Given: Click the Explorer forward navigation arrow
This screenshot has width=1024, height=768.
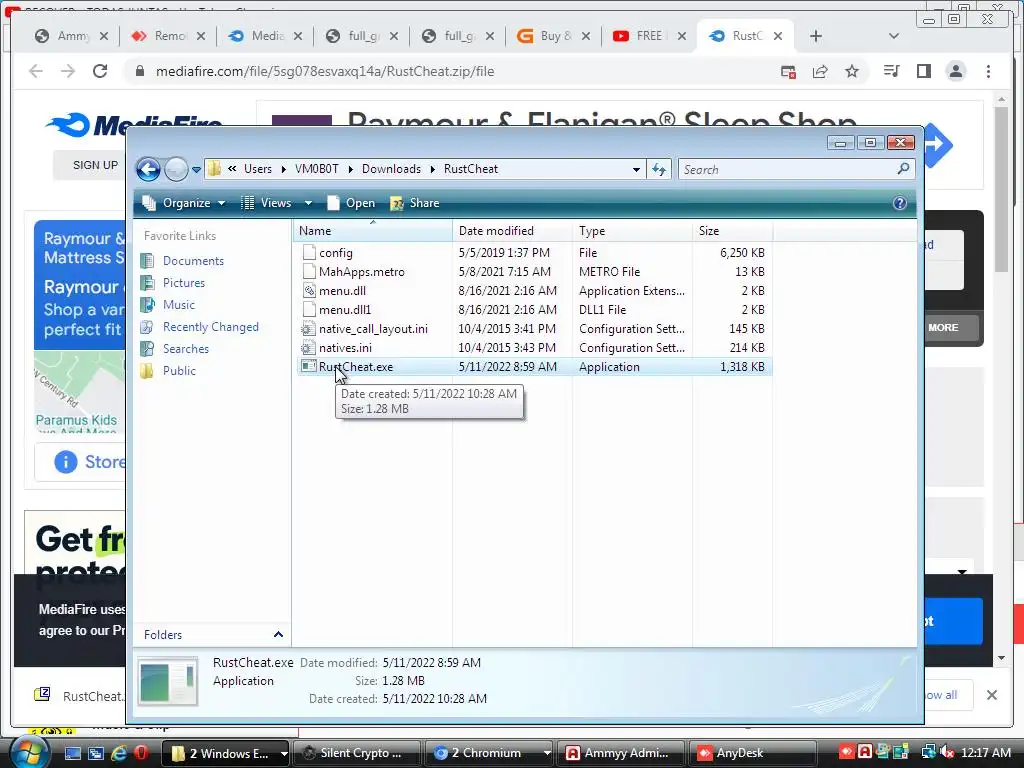Looking at the screenshot, I should tap(176, 169).
